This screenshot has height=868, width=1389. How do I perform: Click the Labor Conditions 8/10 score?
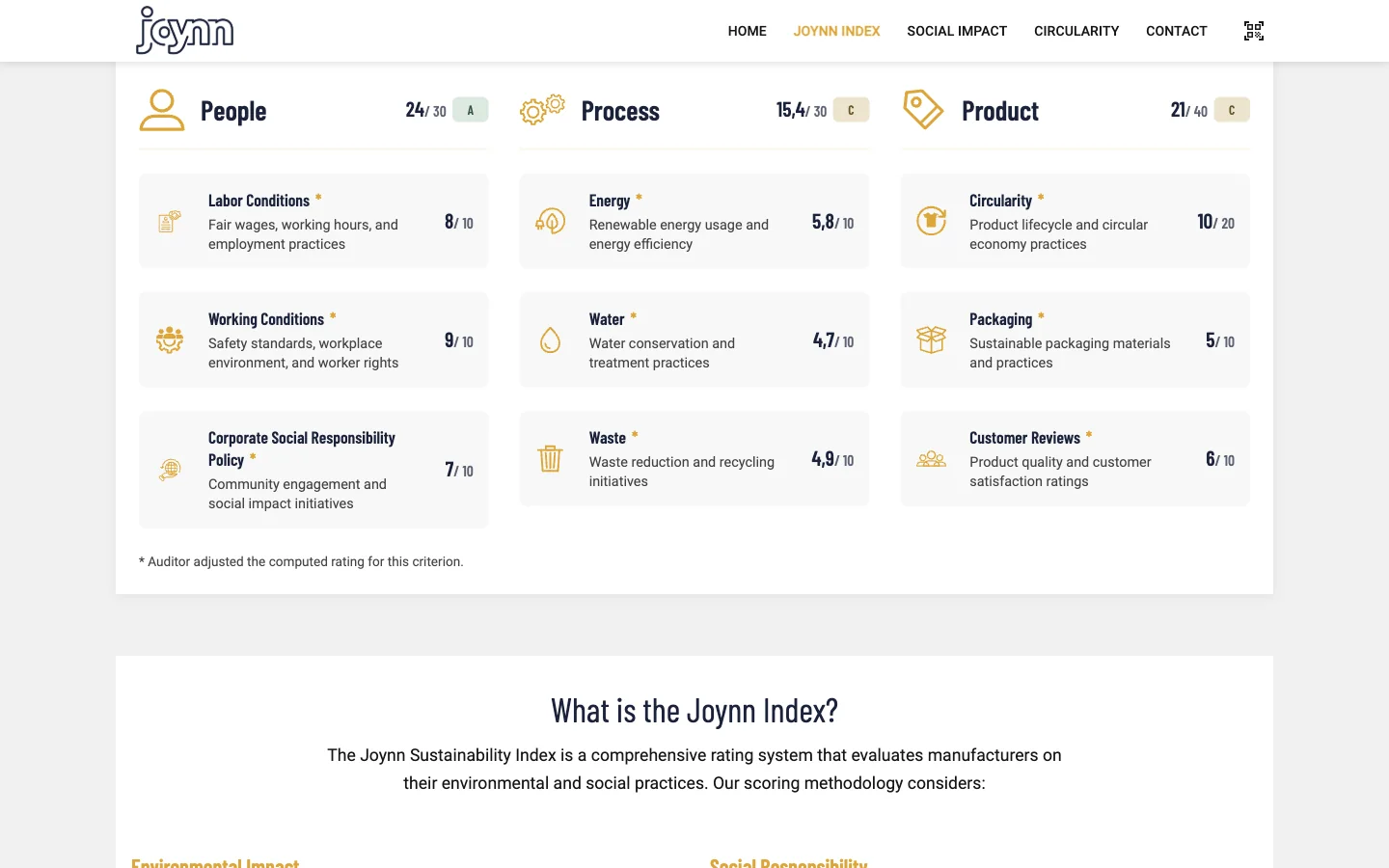[459, 222]
